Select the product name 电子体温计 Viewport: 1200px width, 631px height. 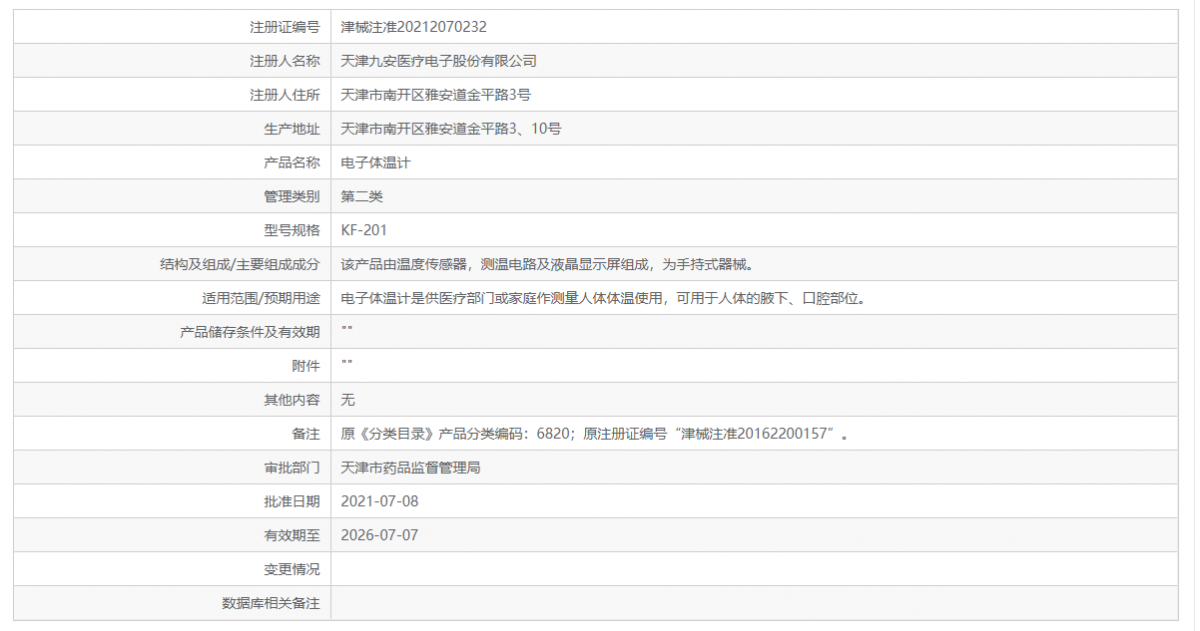377,162
